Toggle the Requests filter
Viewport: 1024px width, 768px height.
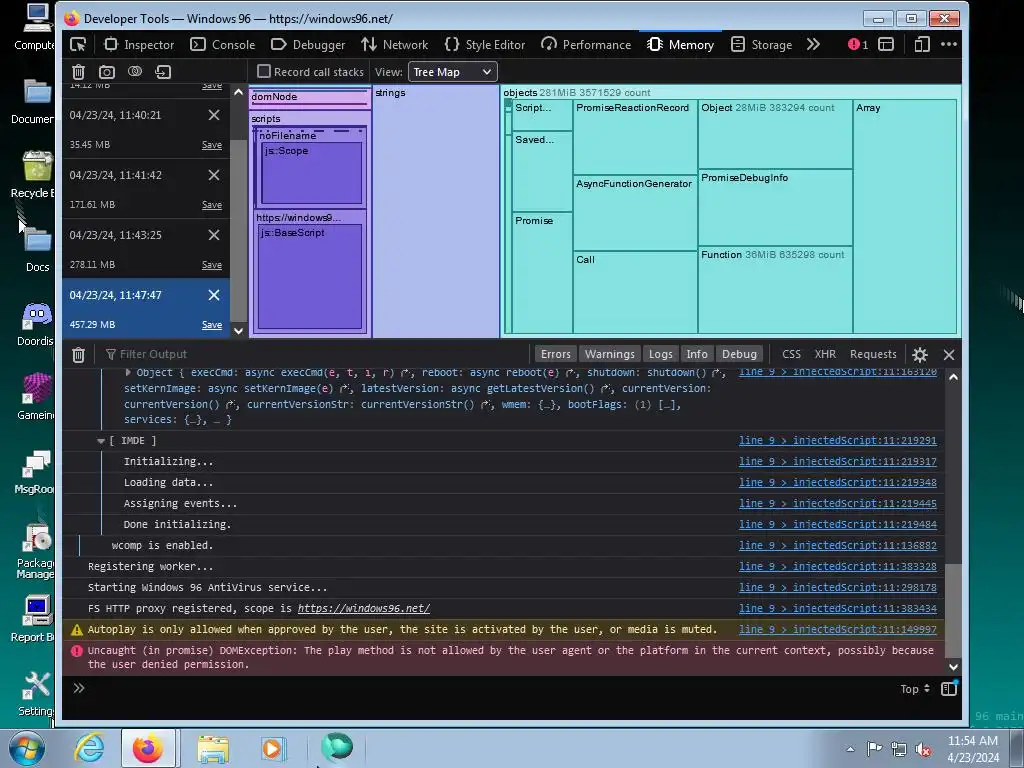(873, 354)
